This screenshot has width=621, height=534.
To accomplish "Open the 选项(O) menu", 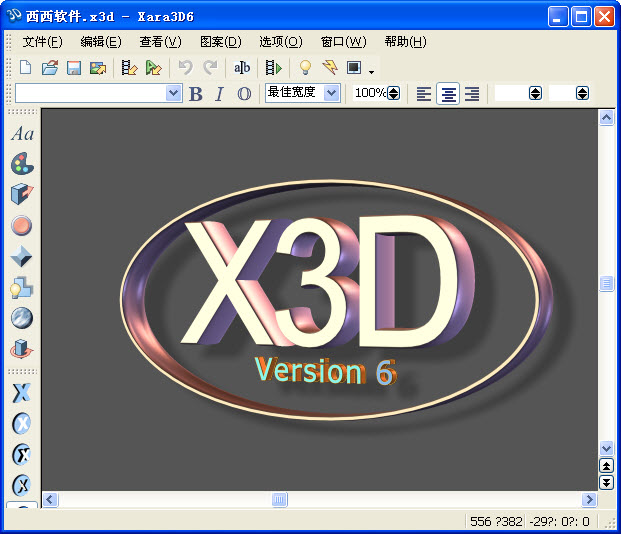I will pyautogui.click(x=280, y=42).
